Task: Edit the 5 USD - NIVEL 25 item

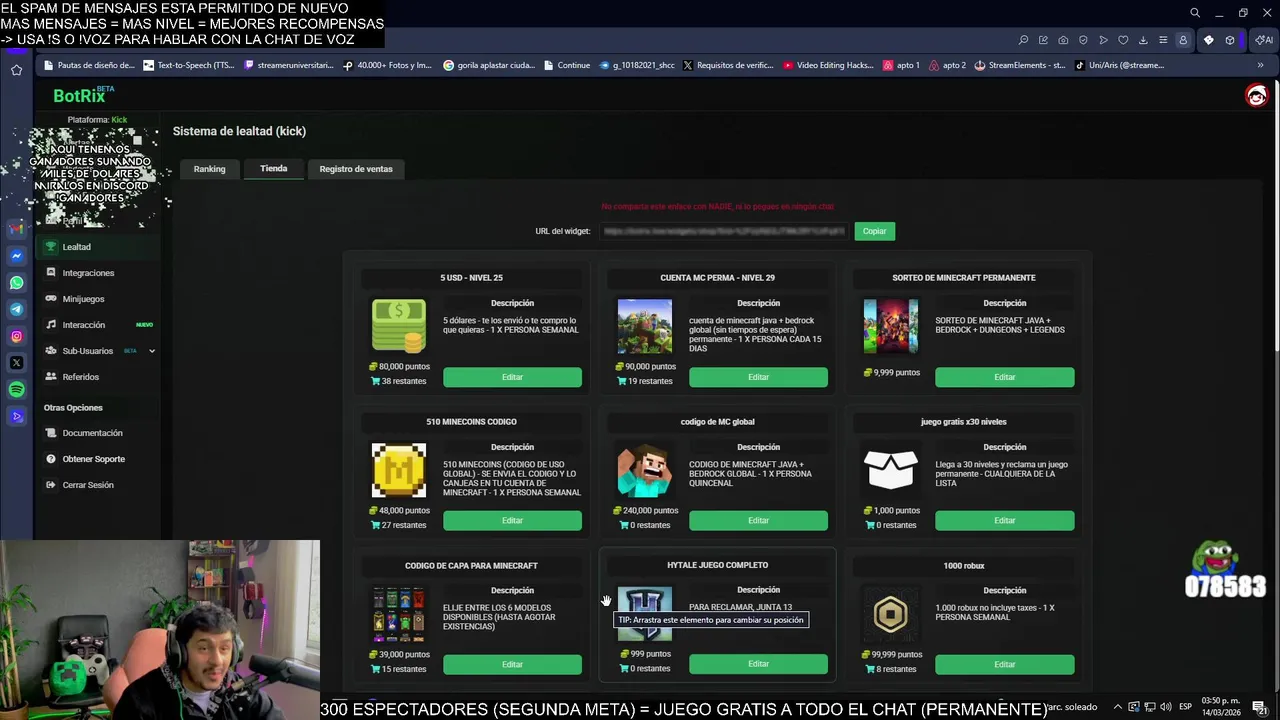Action: tap(512, 377)
